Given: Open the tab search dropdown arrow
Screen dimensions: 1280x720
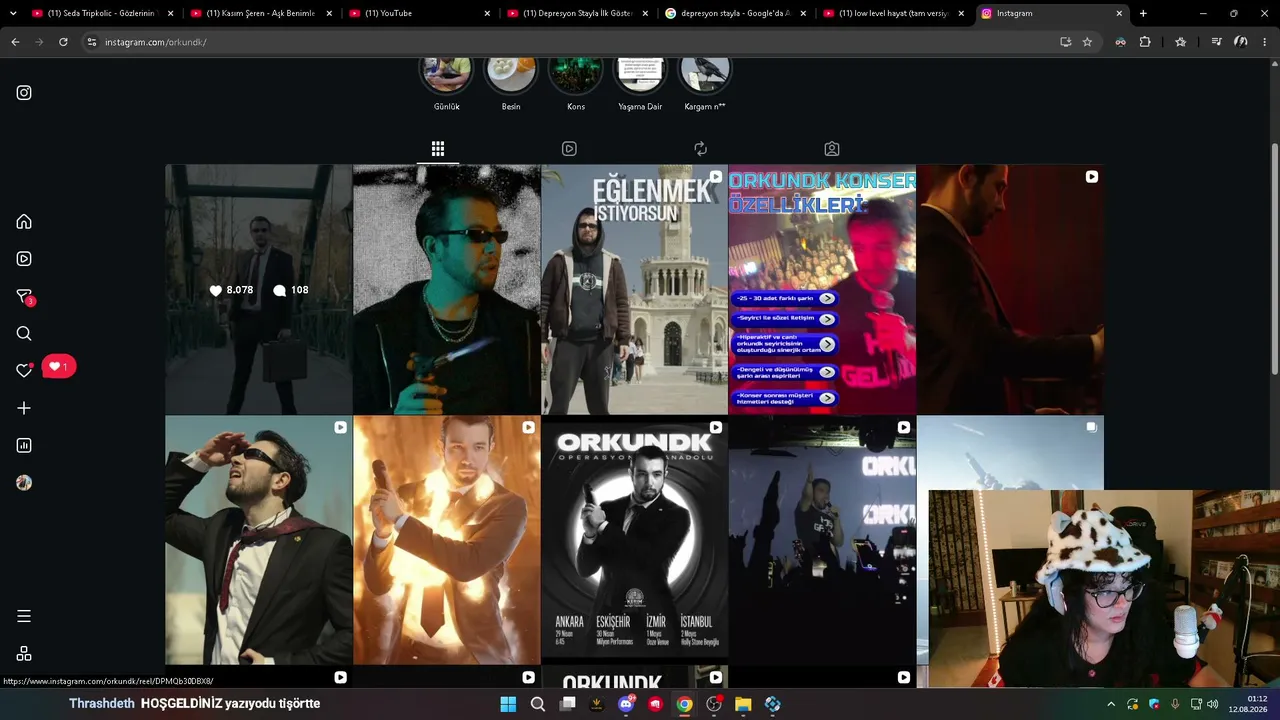Looking at the screenshot, I should point(13,13).
